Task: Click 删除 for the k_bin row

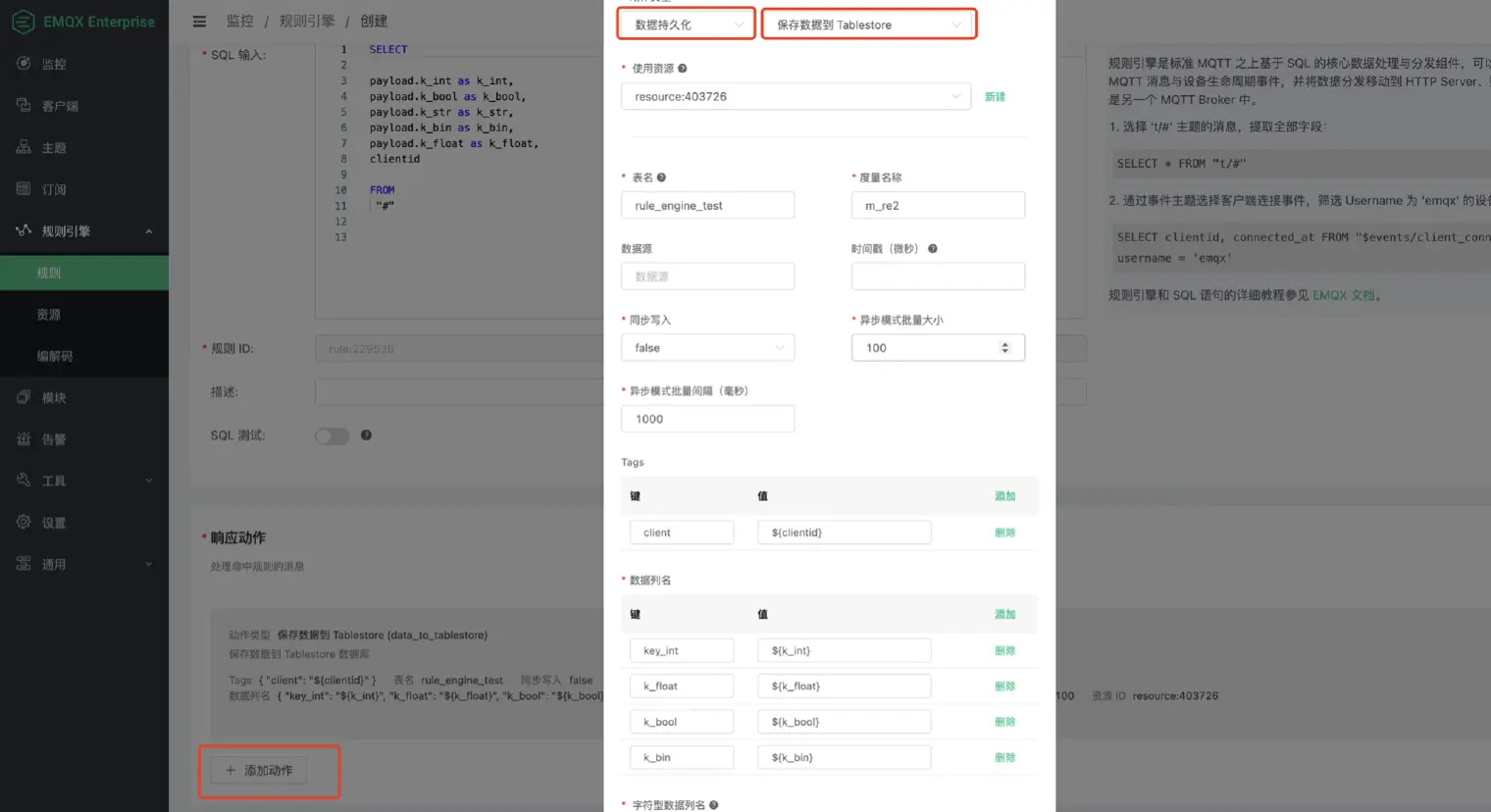Action: pos(1004,757)
